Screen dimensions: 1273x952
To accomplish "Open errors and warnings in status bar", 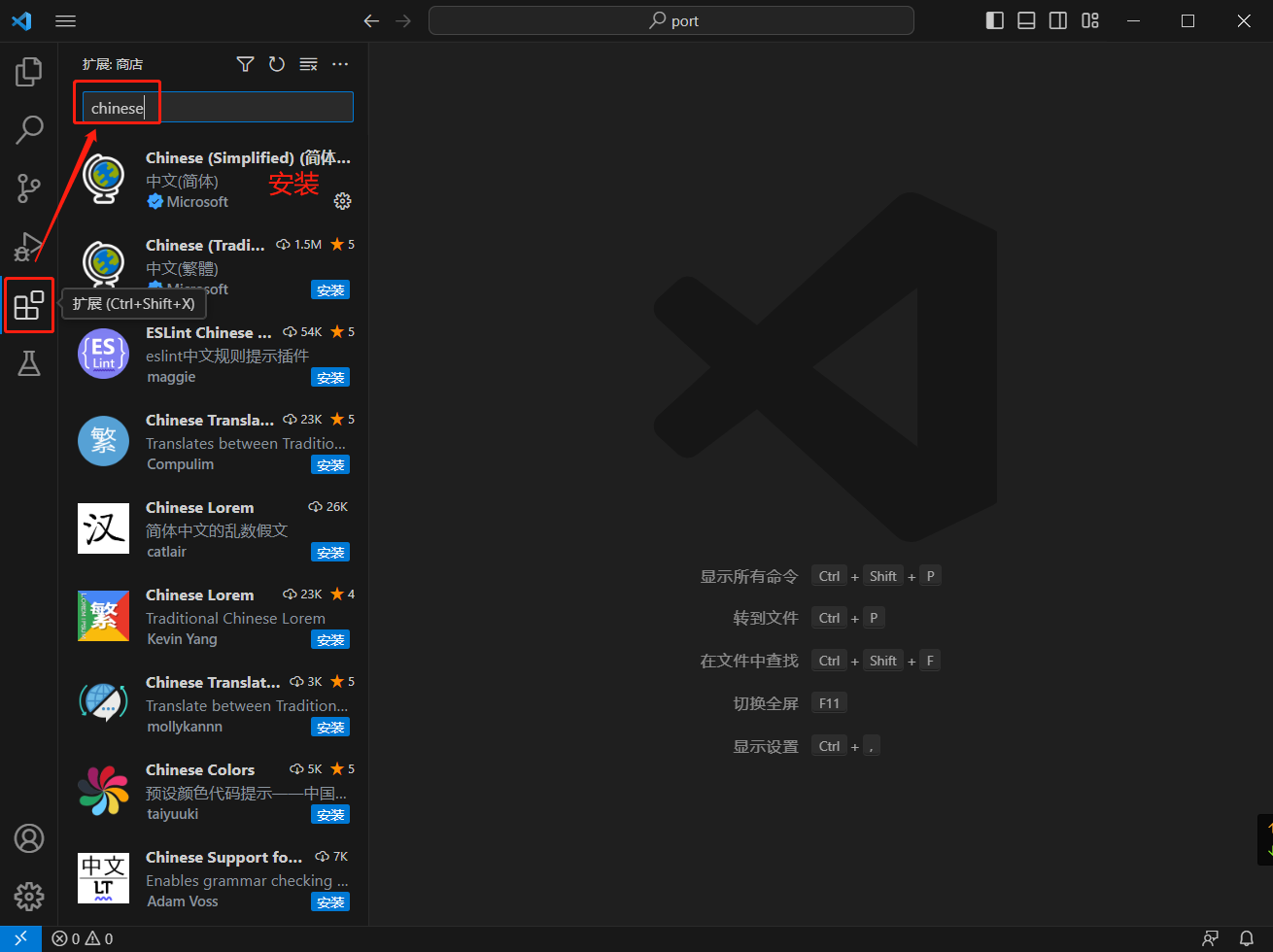I will [x=83, y=938].
